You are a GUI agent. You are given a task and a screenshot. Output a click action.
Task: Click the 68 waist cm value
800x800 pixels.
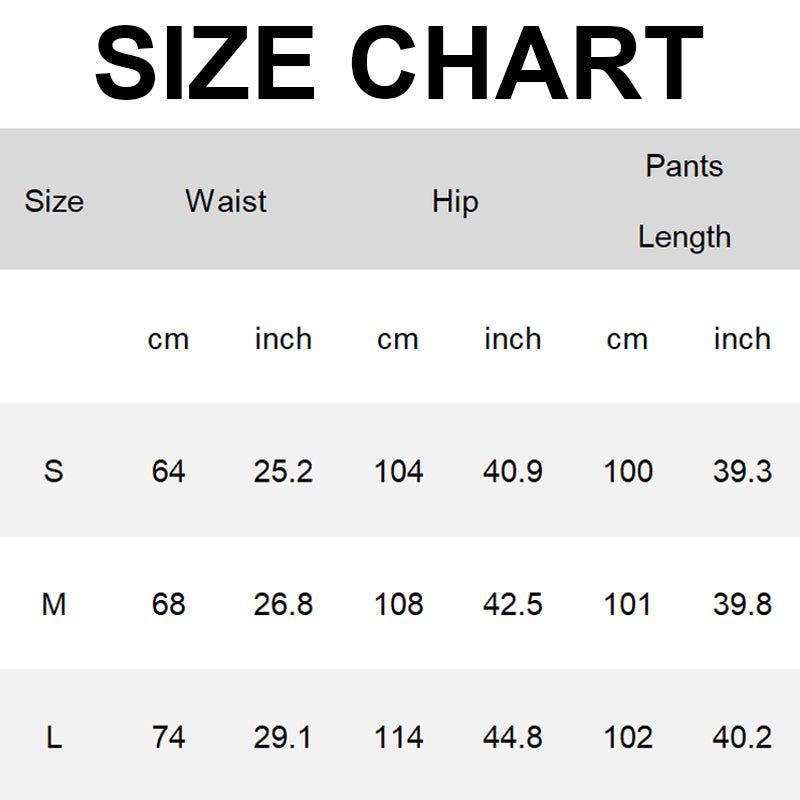pyautogui.click(x=168, y=604)
